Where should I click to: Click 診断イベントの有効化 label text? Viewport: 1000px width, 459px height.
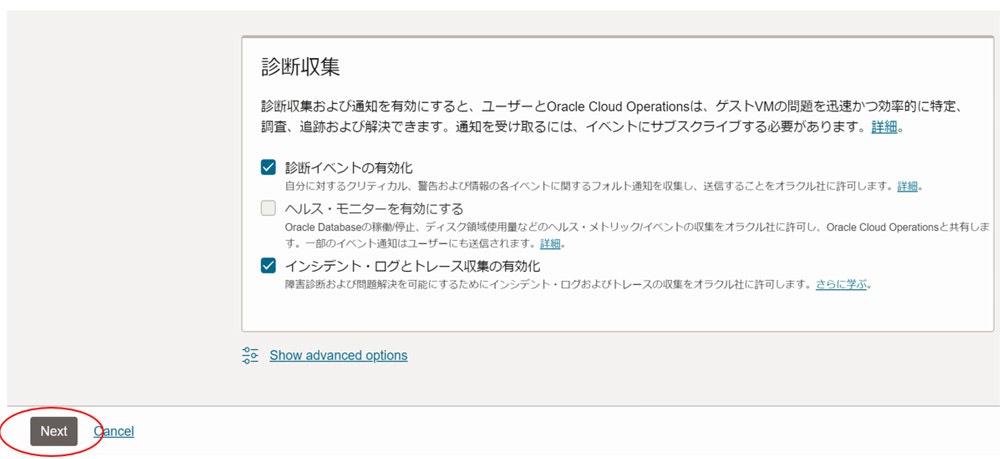tap(349, 168)
